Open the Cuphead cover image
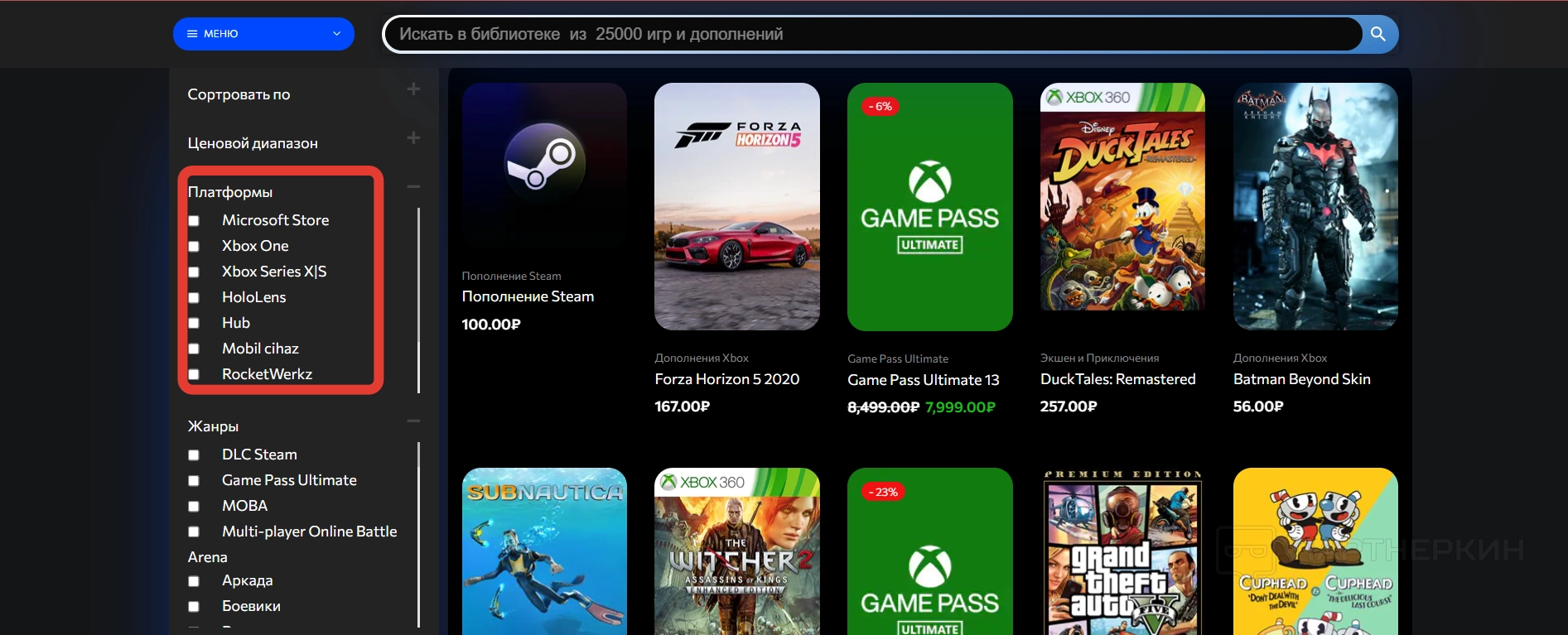This screenshot has width=1568, height=635. pyautogui.click(x=1315, y=551)
